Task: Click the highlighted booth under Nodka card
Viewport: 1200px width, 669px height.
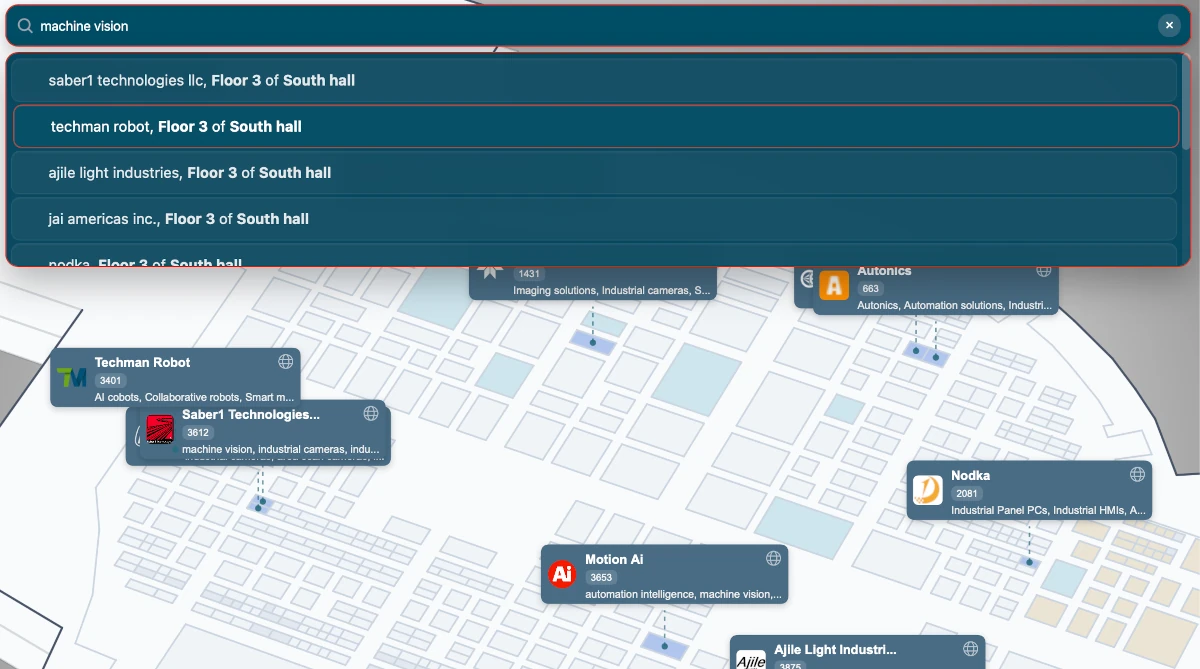Action: pos(1028,563)
